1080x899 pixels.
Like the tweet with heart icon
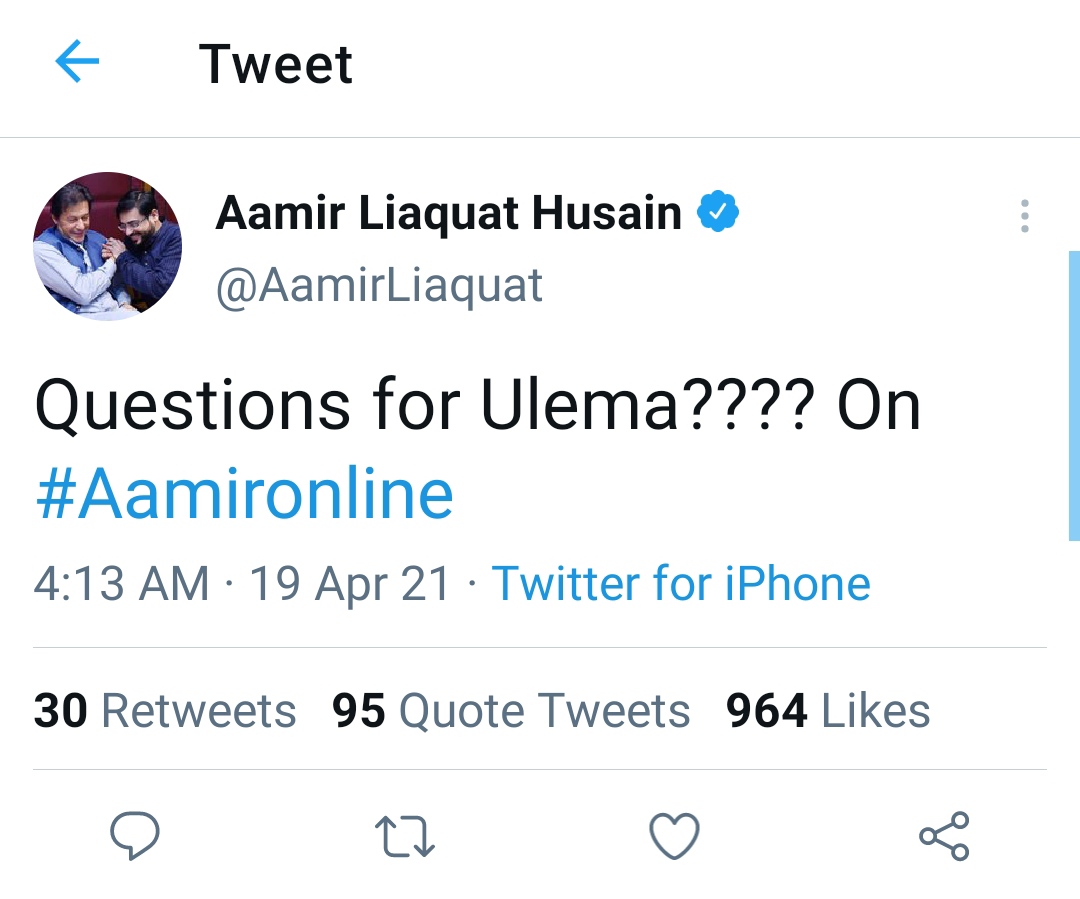pyautogui.click(x=674, y=836)
